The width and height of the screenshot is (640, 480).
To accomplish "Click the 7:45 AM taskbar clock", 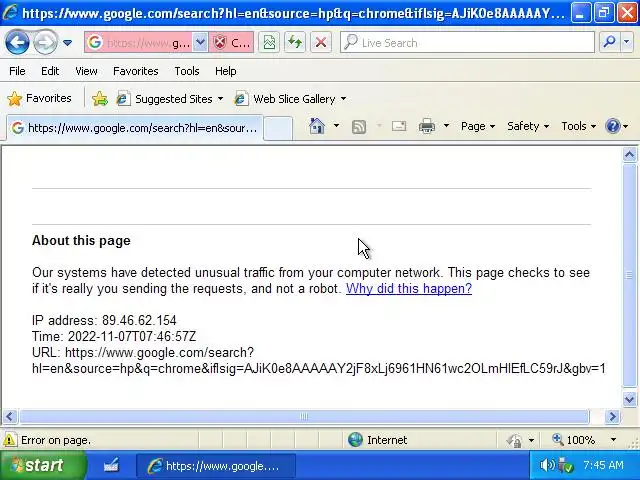I will pyautogui.click(x=603, y=465).
